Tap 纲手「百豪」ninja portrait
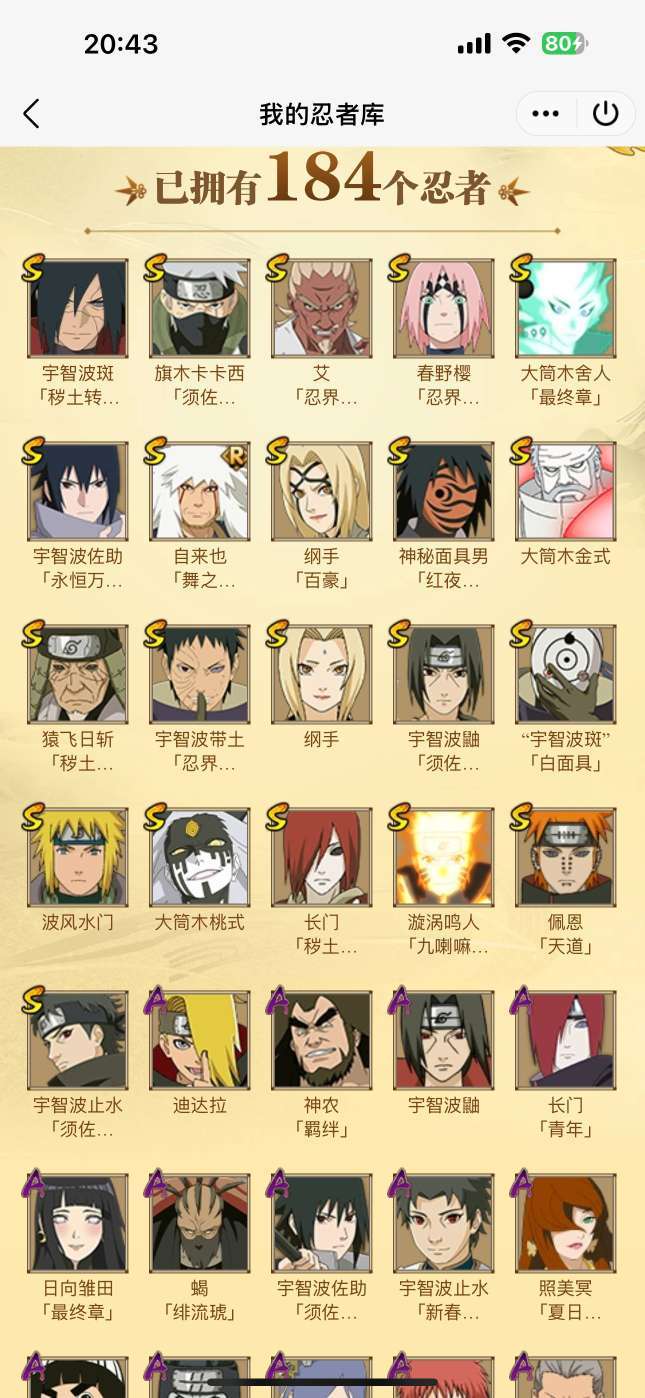Screen dimensions: 645x1398 point(322,491)
